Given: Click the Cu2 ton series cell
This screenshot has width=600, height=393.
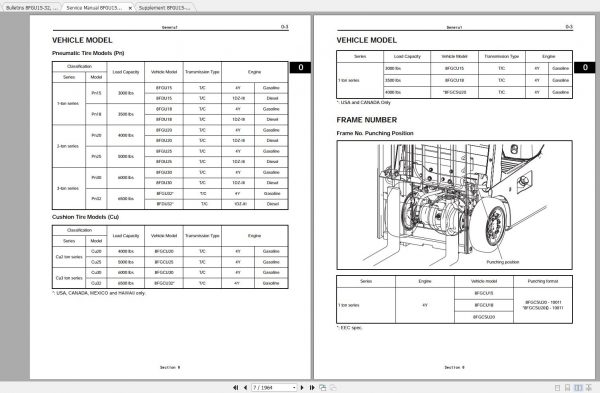Looking at the screenshot, I should [x=69, y=257].
